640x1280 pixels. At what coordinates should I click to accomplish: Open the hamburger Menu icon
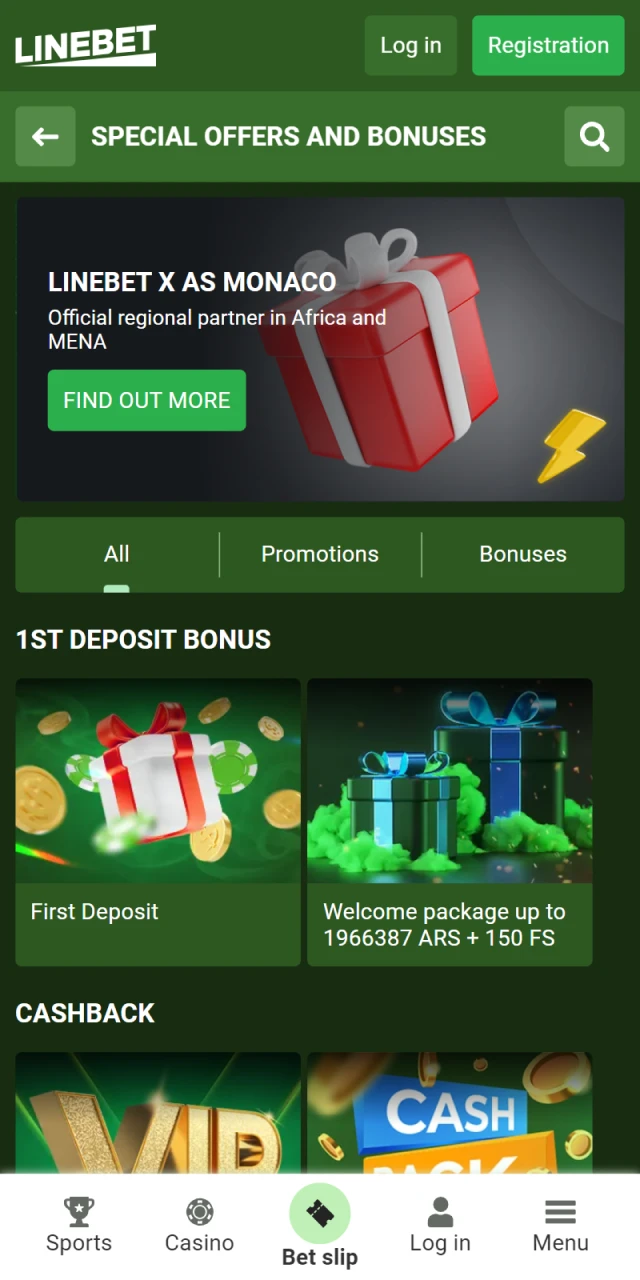pyautogui.click(x=560, y=1212)
